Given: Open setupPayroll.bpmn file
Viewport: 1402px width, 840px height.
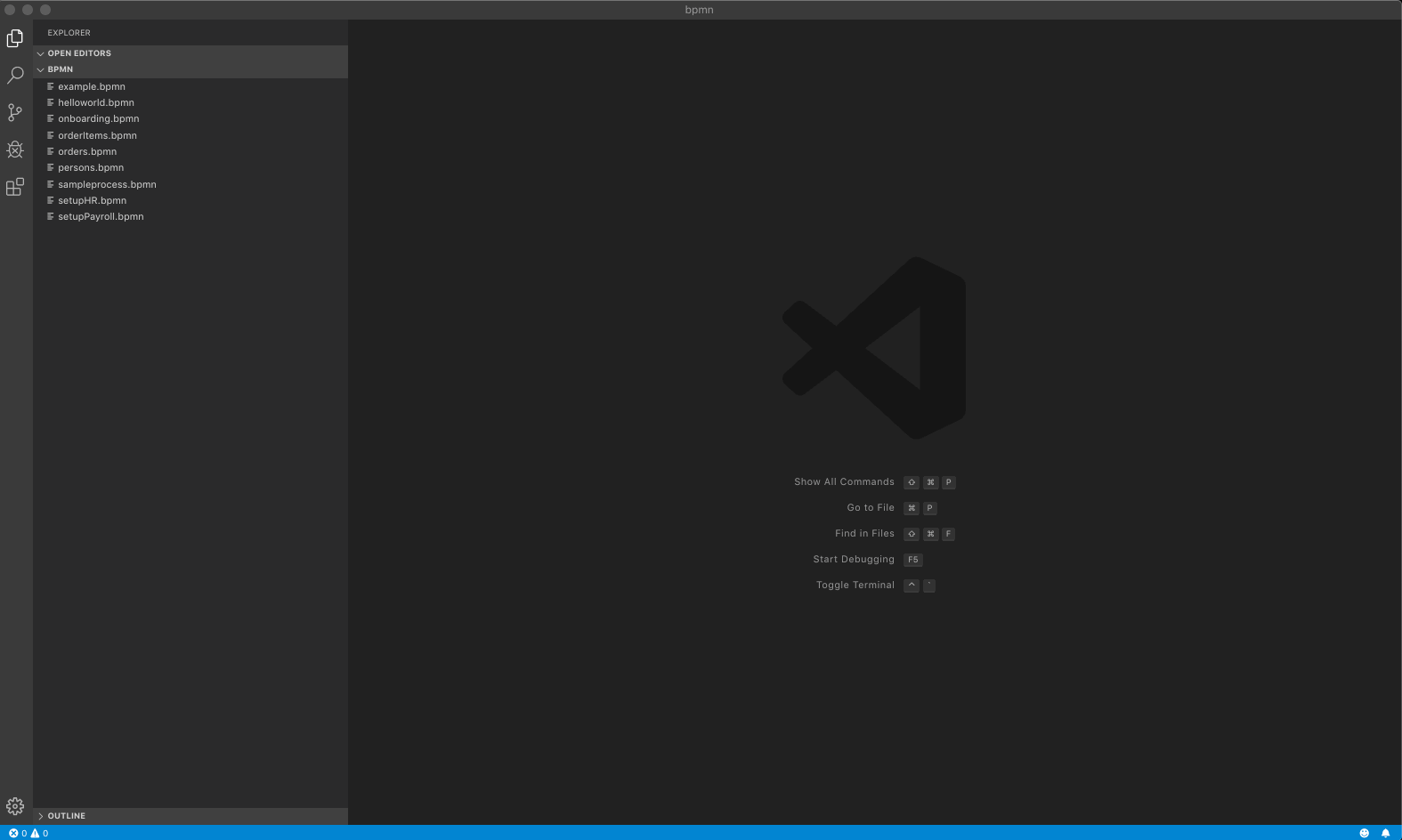Looking at the screenshot, I should 101,216.
